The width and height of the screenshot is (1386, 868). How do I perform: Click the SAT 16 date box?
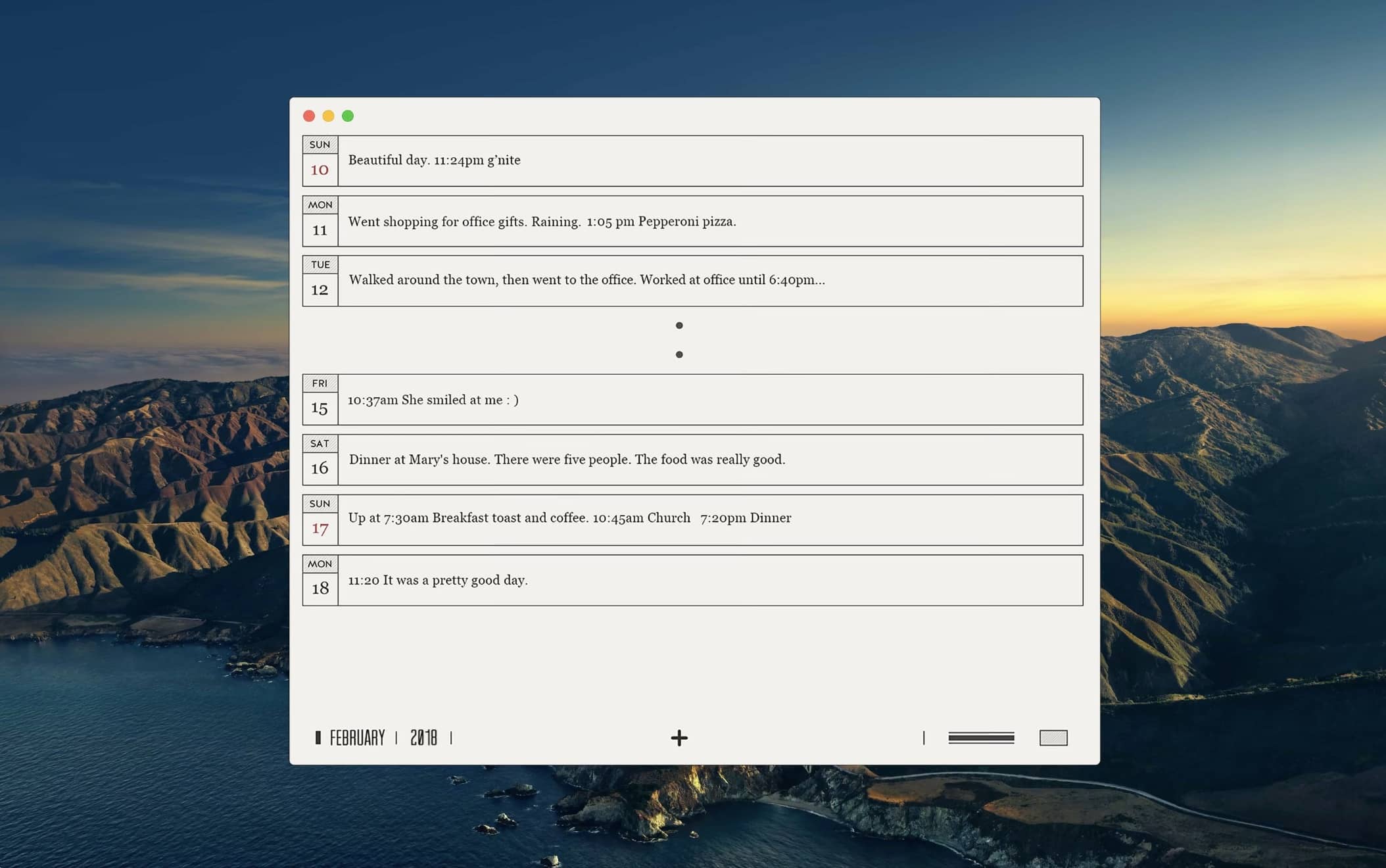(320, 460)
